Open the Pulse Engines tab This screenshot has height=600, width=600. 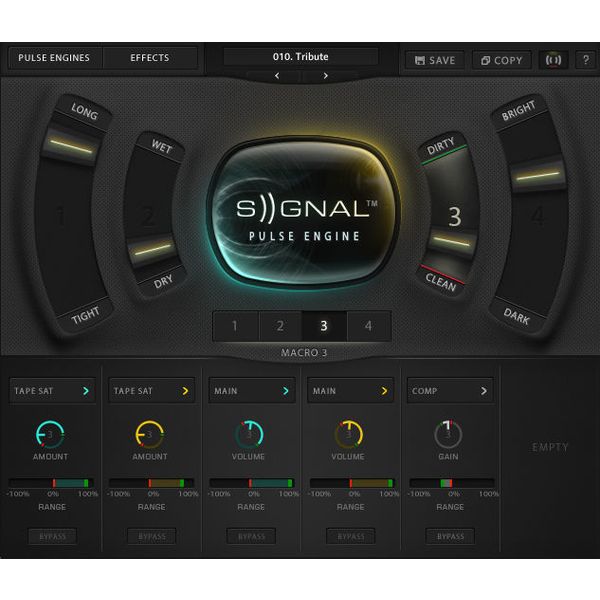click(55, 58)
